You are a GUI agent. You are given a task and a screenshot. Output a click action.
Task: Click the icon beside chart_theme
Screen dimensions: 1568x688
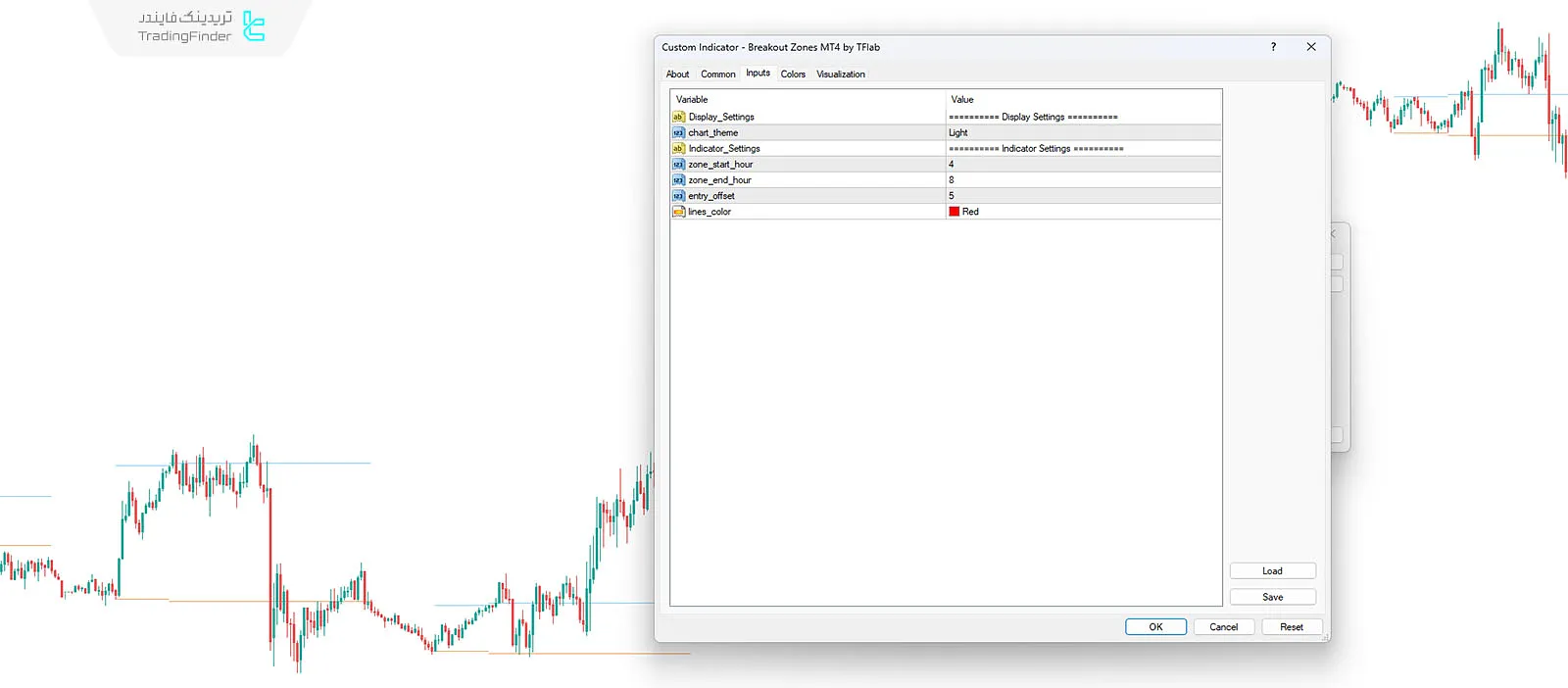(678, 132)
